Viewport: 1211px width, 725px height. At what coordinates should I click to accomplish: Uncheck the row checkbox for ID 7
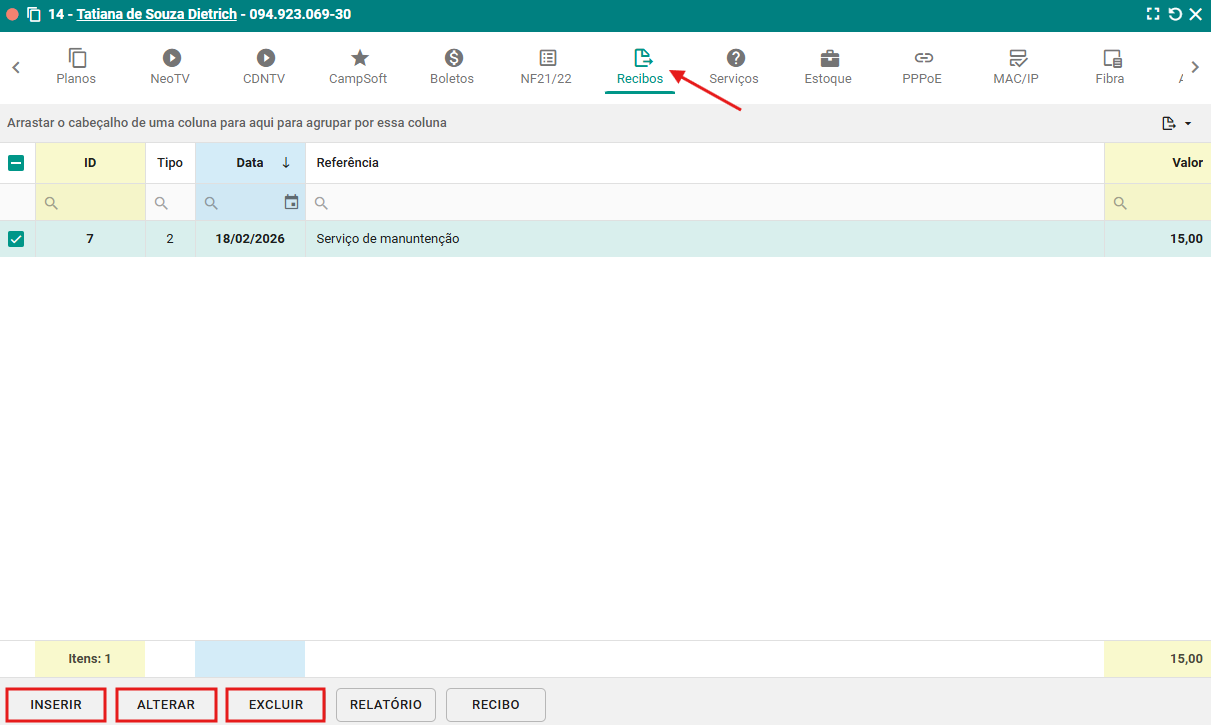click(x=17, y=239)
